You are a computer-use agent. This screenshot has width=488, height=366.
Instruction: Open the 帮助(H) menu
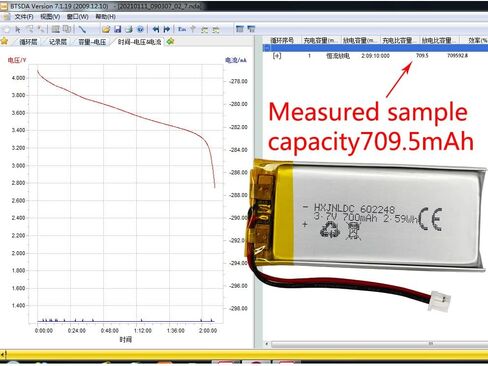[x=106, y=17]
